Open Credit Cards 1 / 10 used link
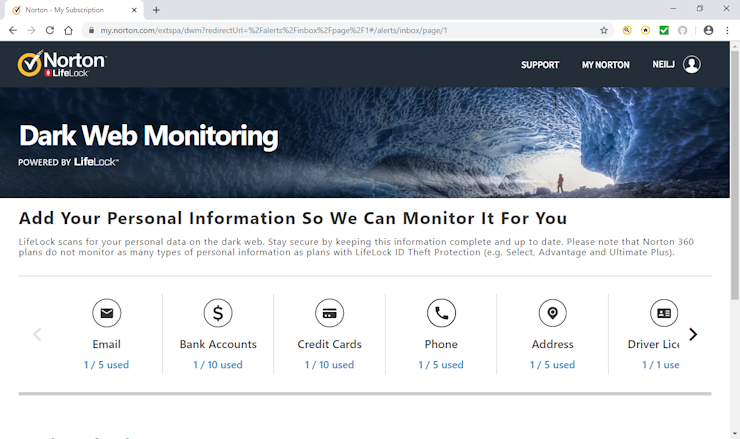The height and width of the screenshot is (439, 740). pyautogui.click(x=329, y=365)
